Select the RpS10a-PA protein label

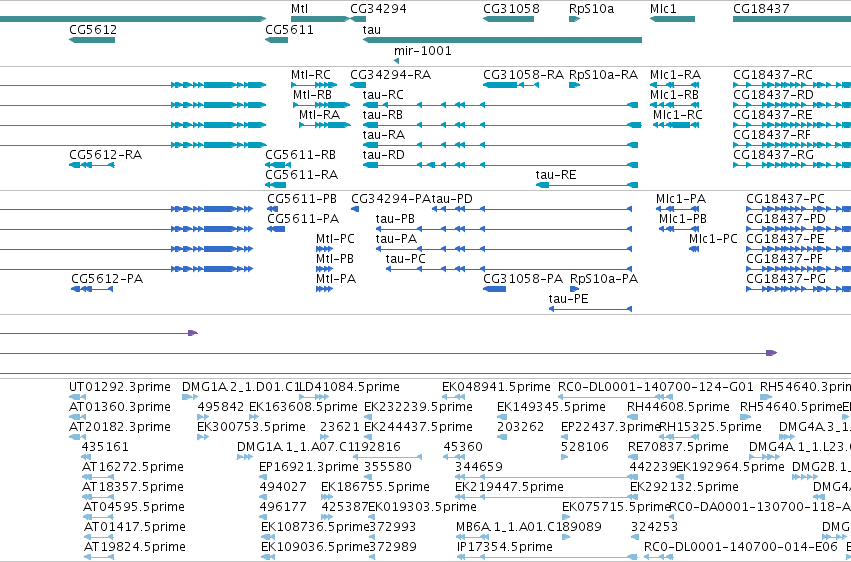point(604,279)
